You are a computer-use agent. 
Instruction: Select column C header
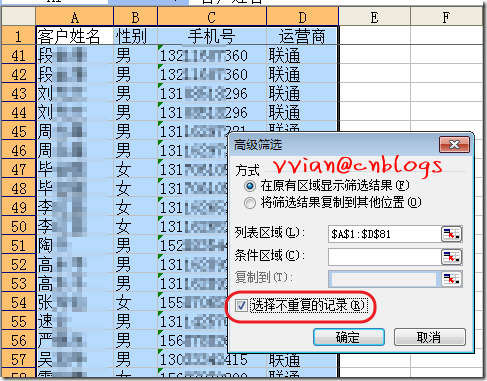click(212, 17)
